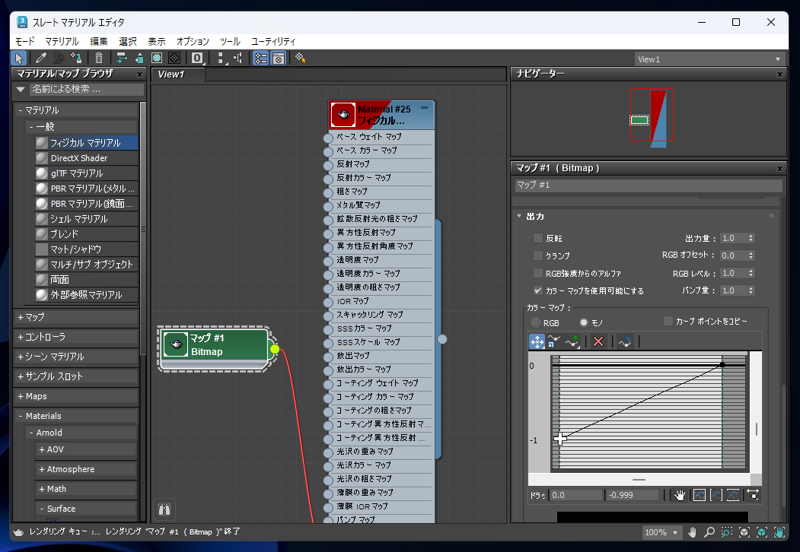The height and width of the screenshot is (552, 800).
Task: Open browser options triangle beside search
Action: (20, 89)
